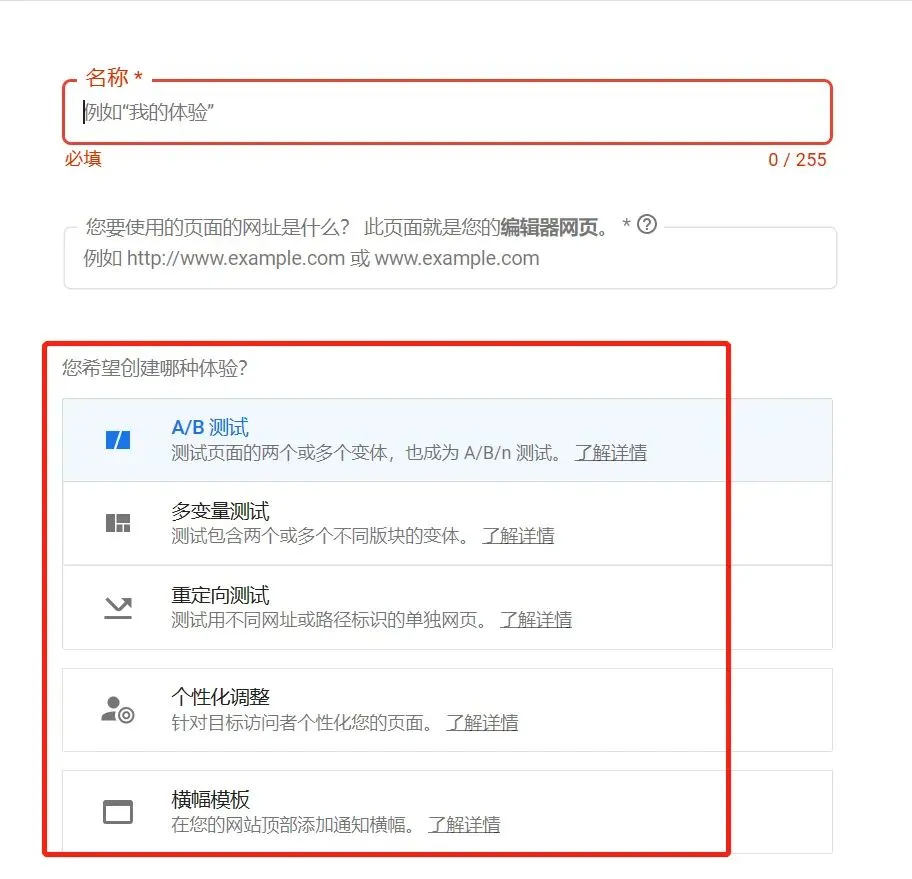Open 了解详情 link for 个性化调整
This screenshot has width=912, height=879.
pyautogui.click(x=482, y=723)
